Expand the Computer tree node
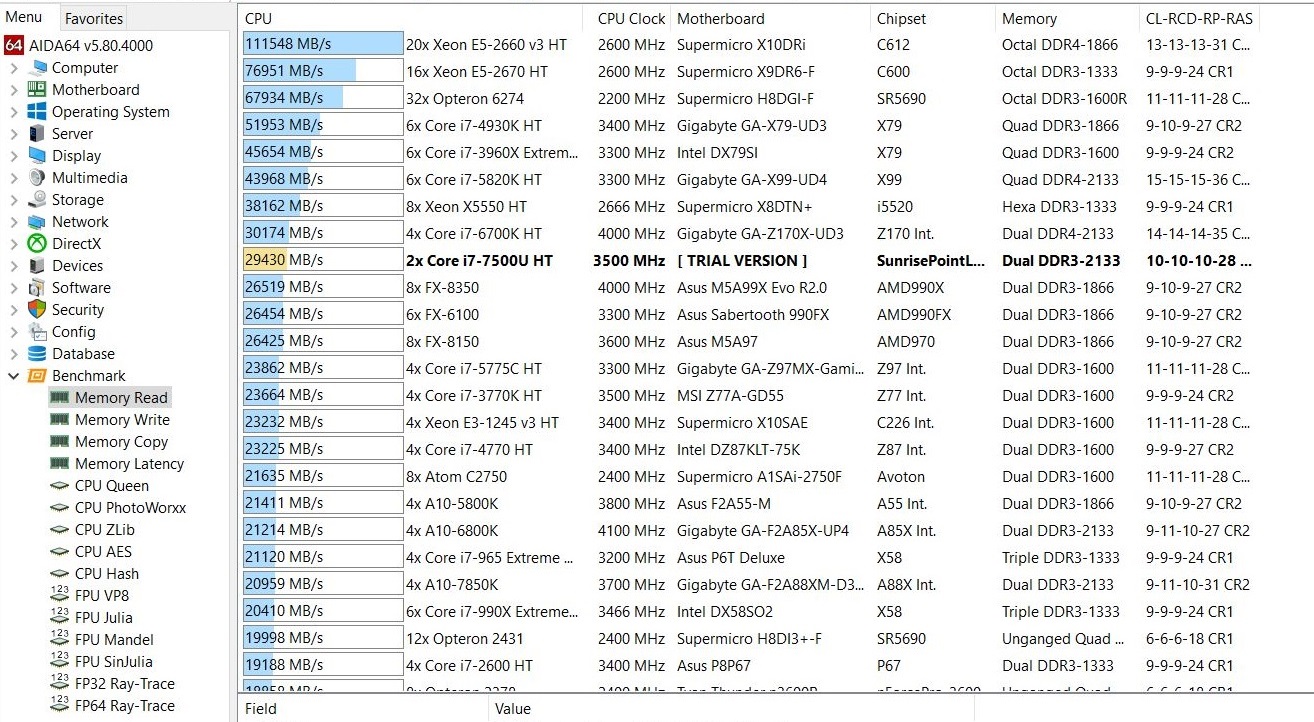The width and height of the screenshot is (1314, 722). click(14, 68)
